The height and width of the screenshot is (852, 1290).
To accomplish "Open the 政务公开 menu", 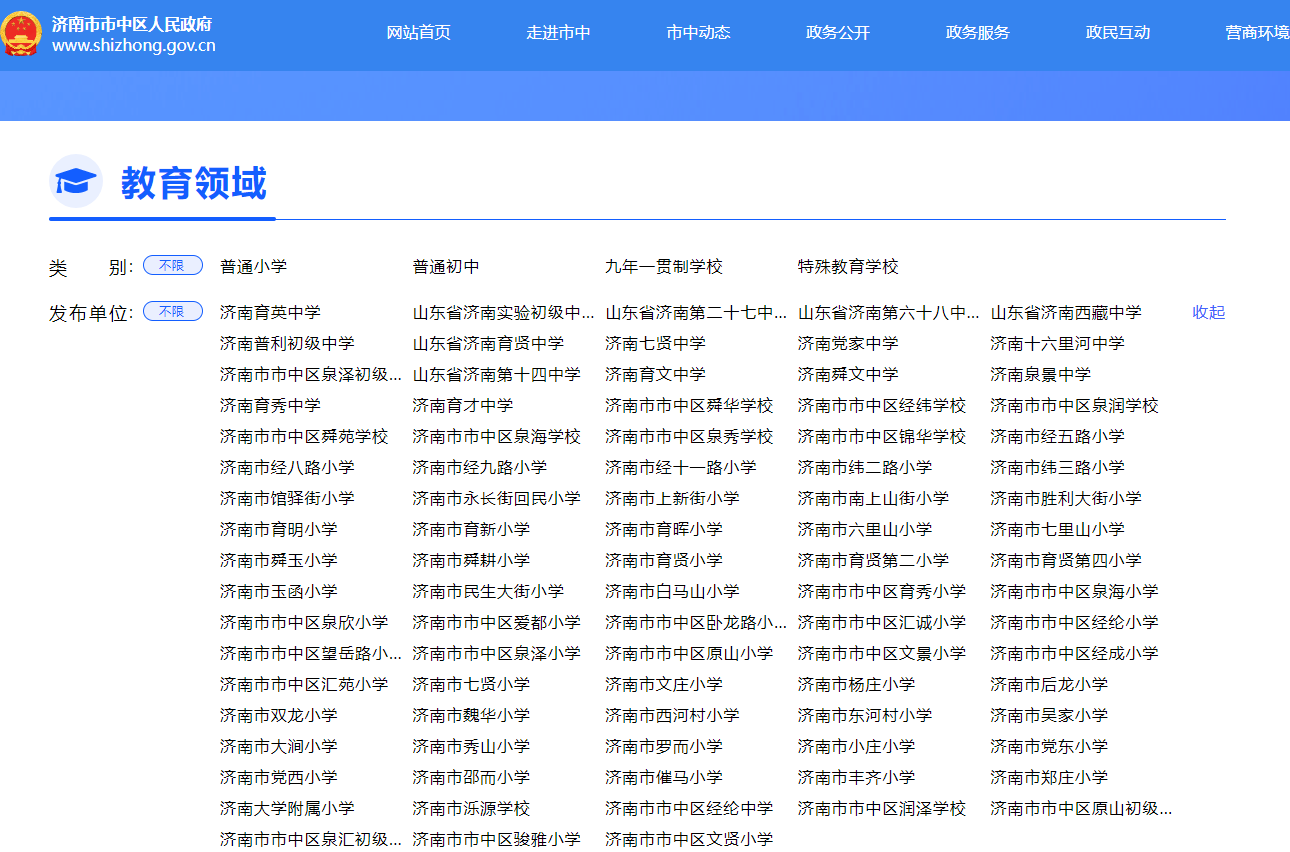I will tap(838, 32).
